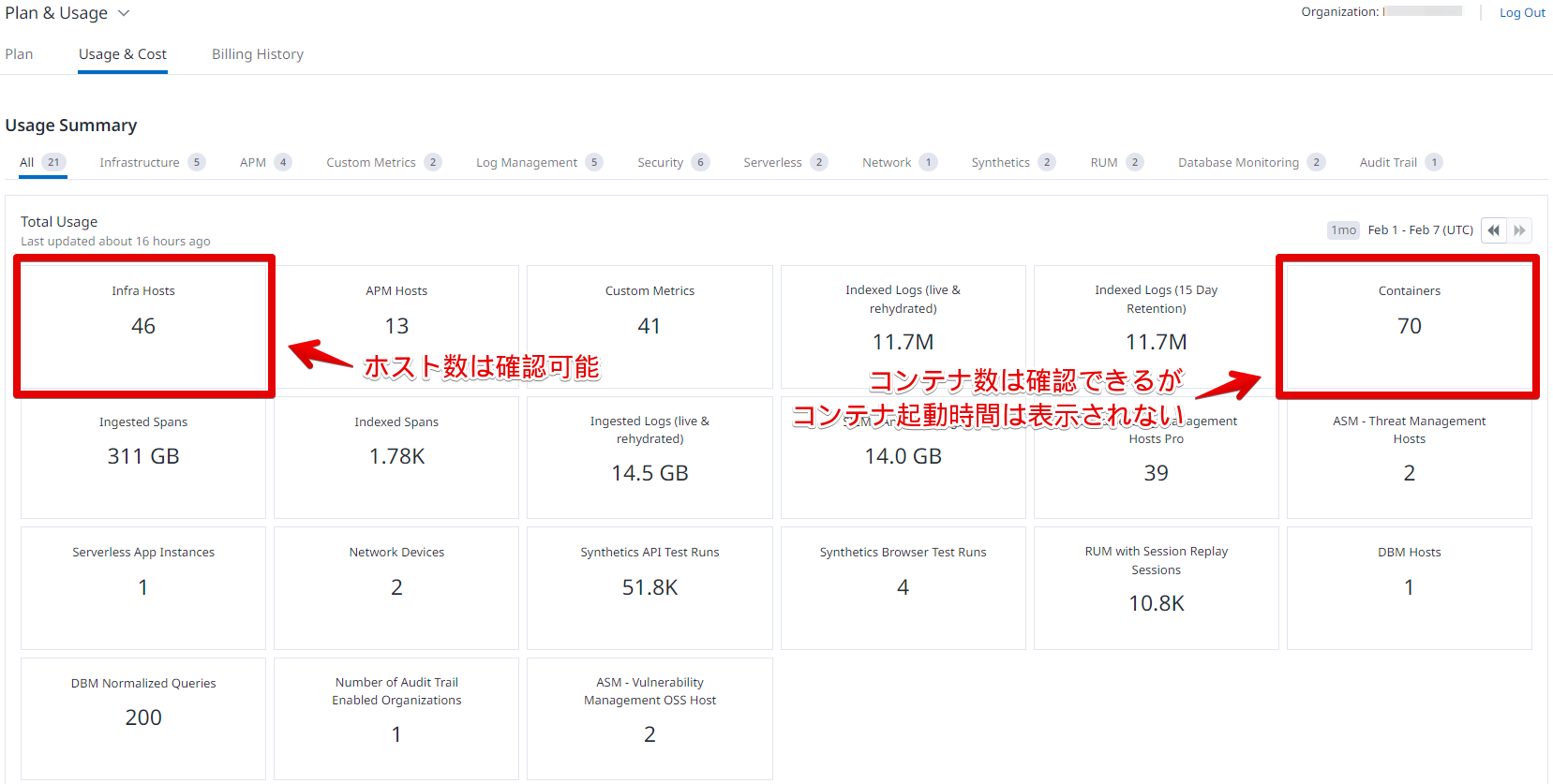The width and height of the screenshot is (1553, 784).
Task: Filter usage by APM
Action: (x=265, y=162)
